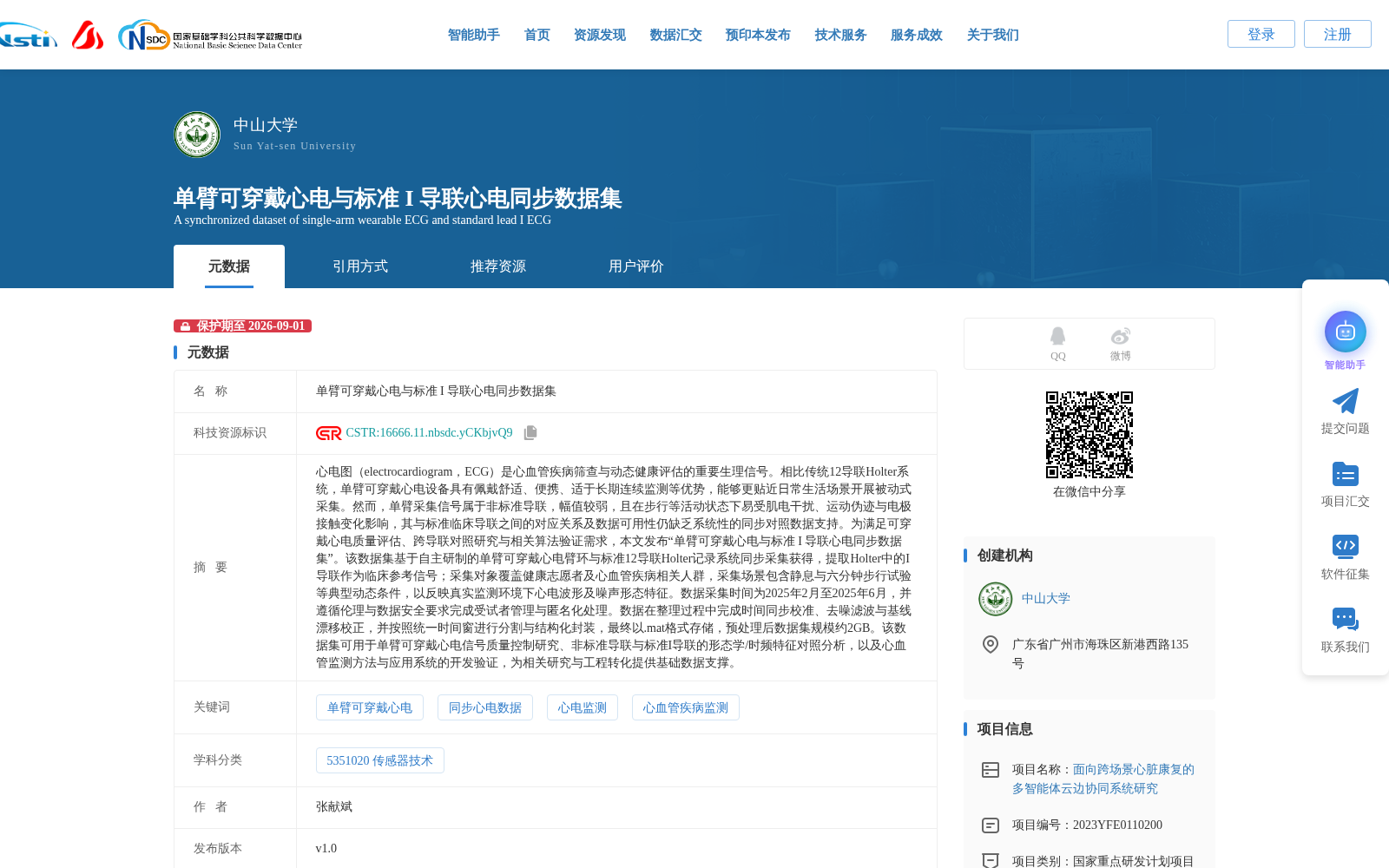
Task: Open 数据汇交 menu item
Action: 676,35
